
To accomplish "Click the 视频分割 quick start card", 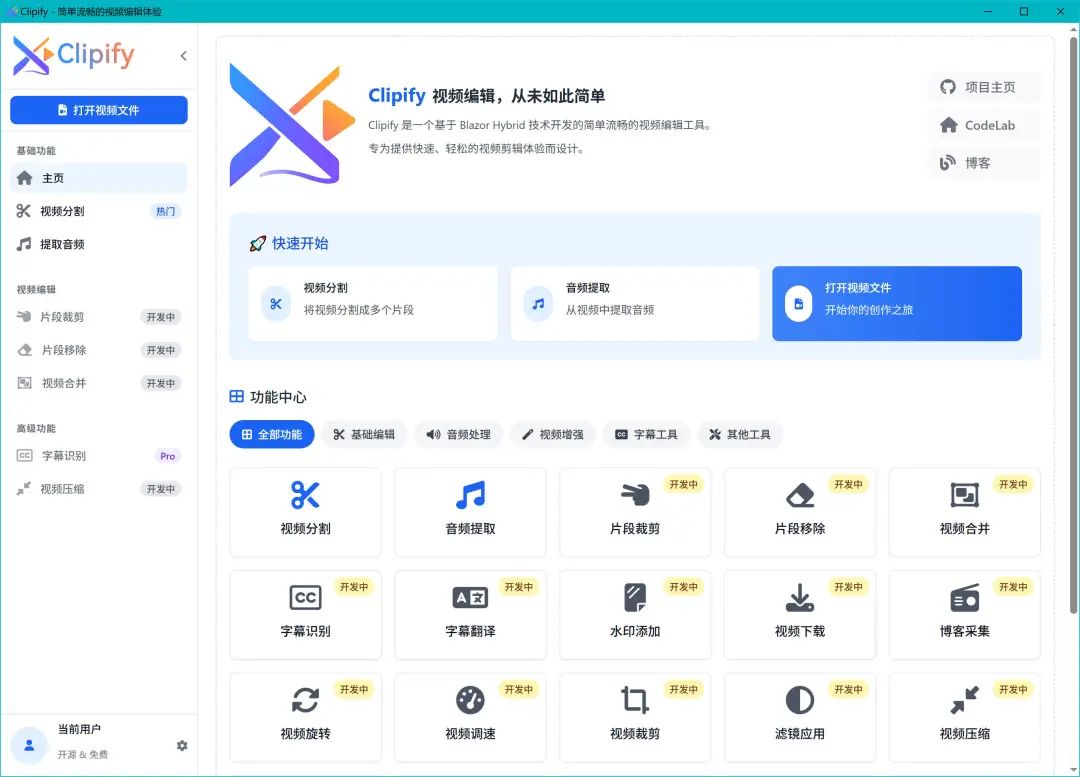I will tap(373, 304).
